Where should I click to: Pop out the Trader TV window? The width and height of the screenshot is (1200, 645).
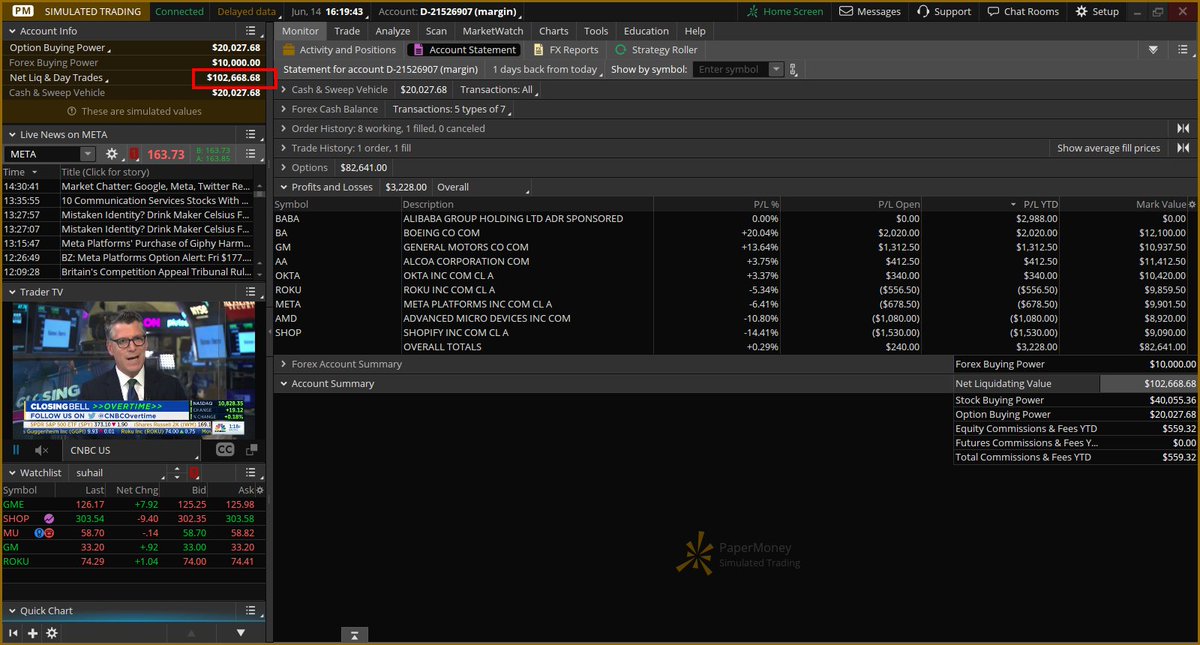[x=251, y=450]
